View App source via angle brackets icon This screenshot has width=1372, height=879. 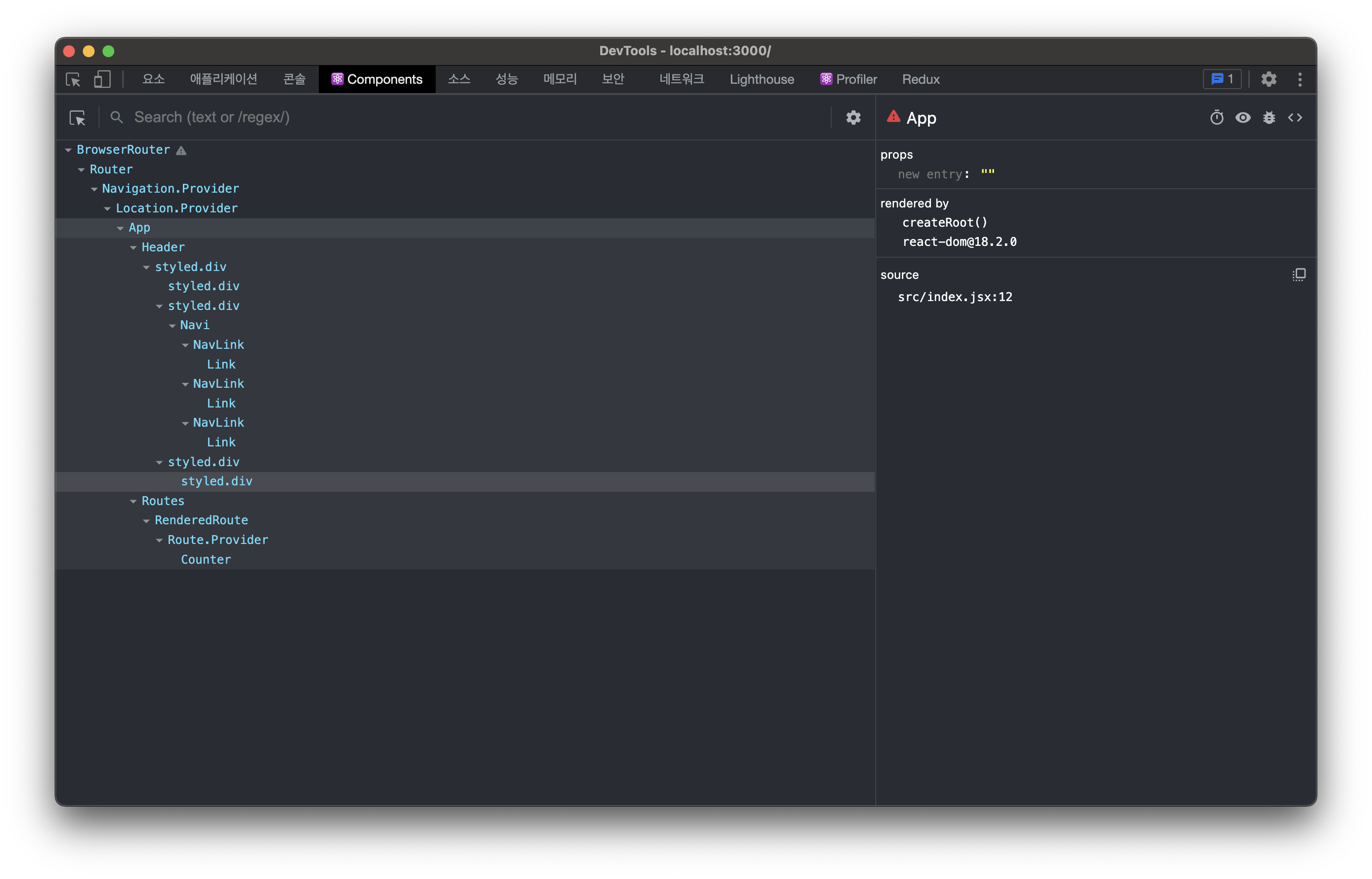(x=1295, y=118)
